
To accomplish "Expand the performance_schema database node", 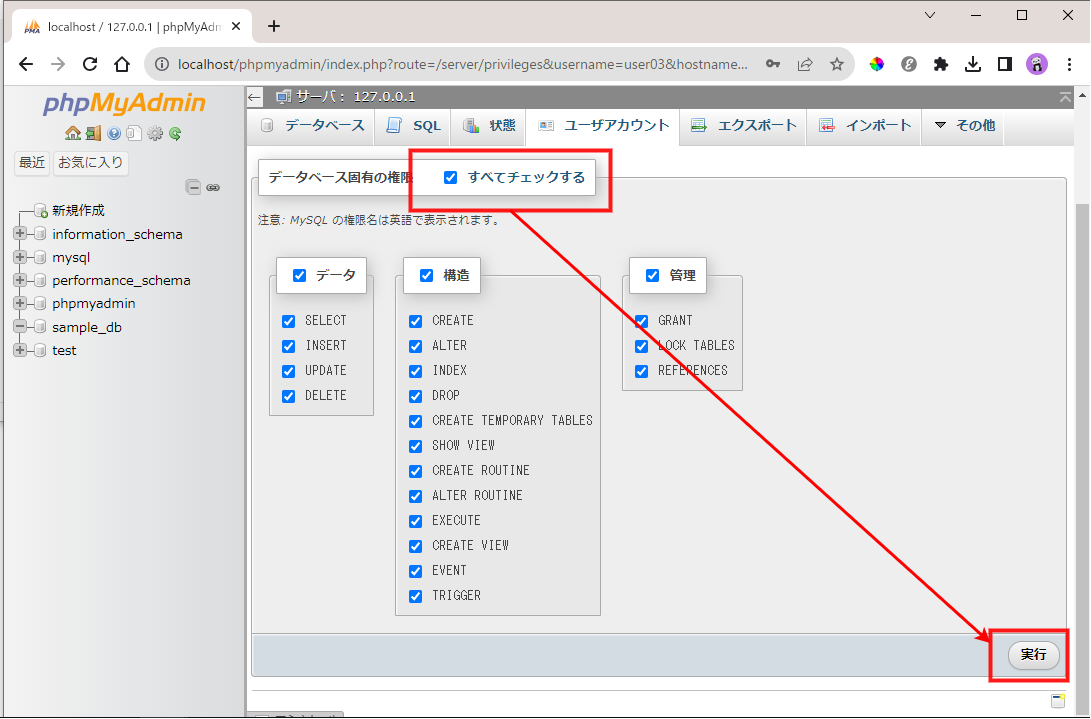I will [x=19, y=280].
